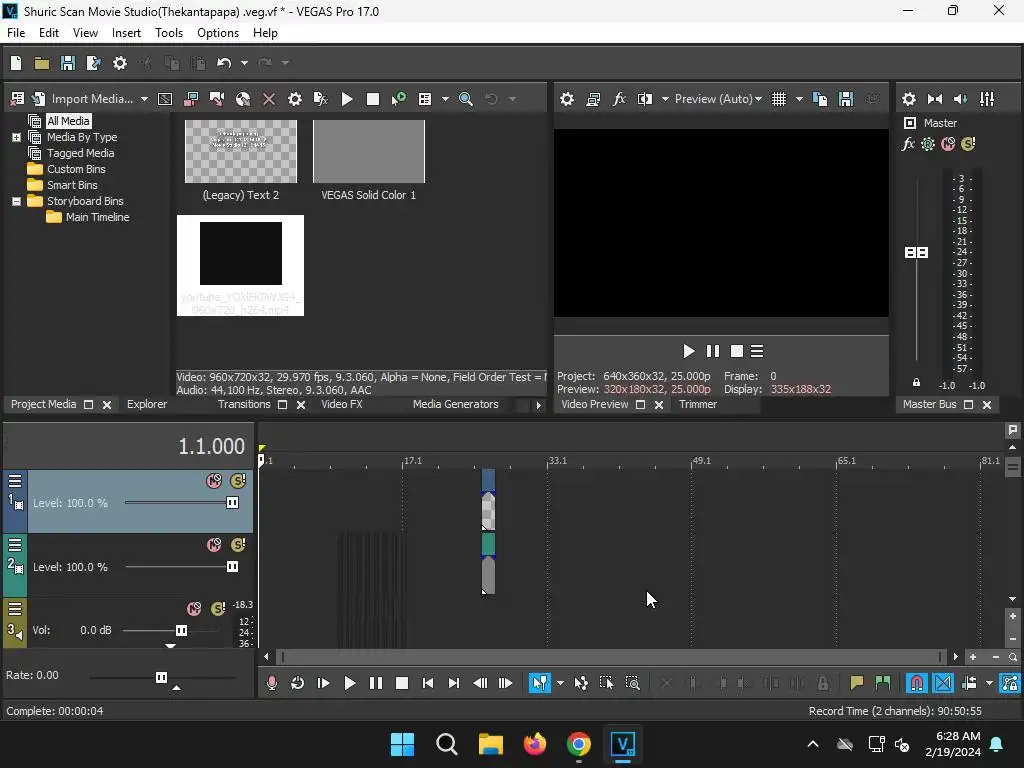Click the Record microphone button
Image resolution: width=1024 pixels, height=768 pixels.
tap(272, 683)
